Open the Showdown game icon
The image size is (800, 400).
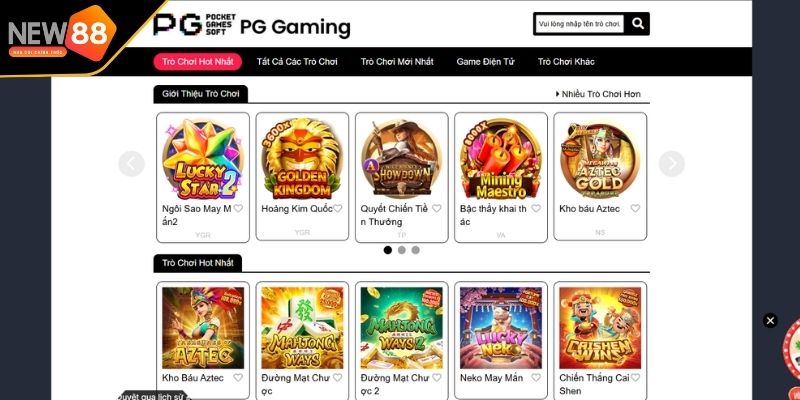pyautogui.click(x=402, y=159)
